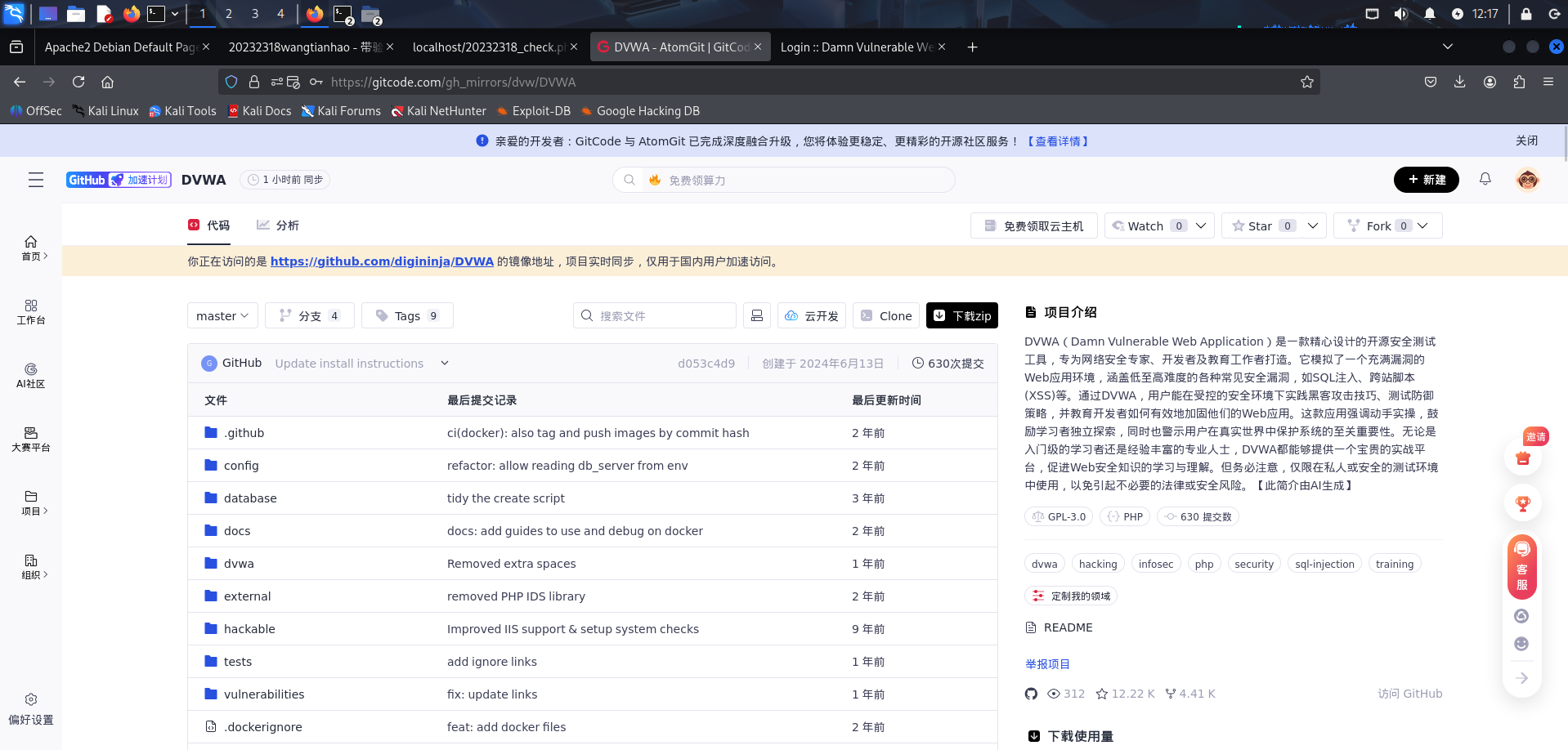Open the 访问 GitHub link
Viewport: 1568px width, 750px height.
point(1410,694)
